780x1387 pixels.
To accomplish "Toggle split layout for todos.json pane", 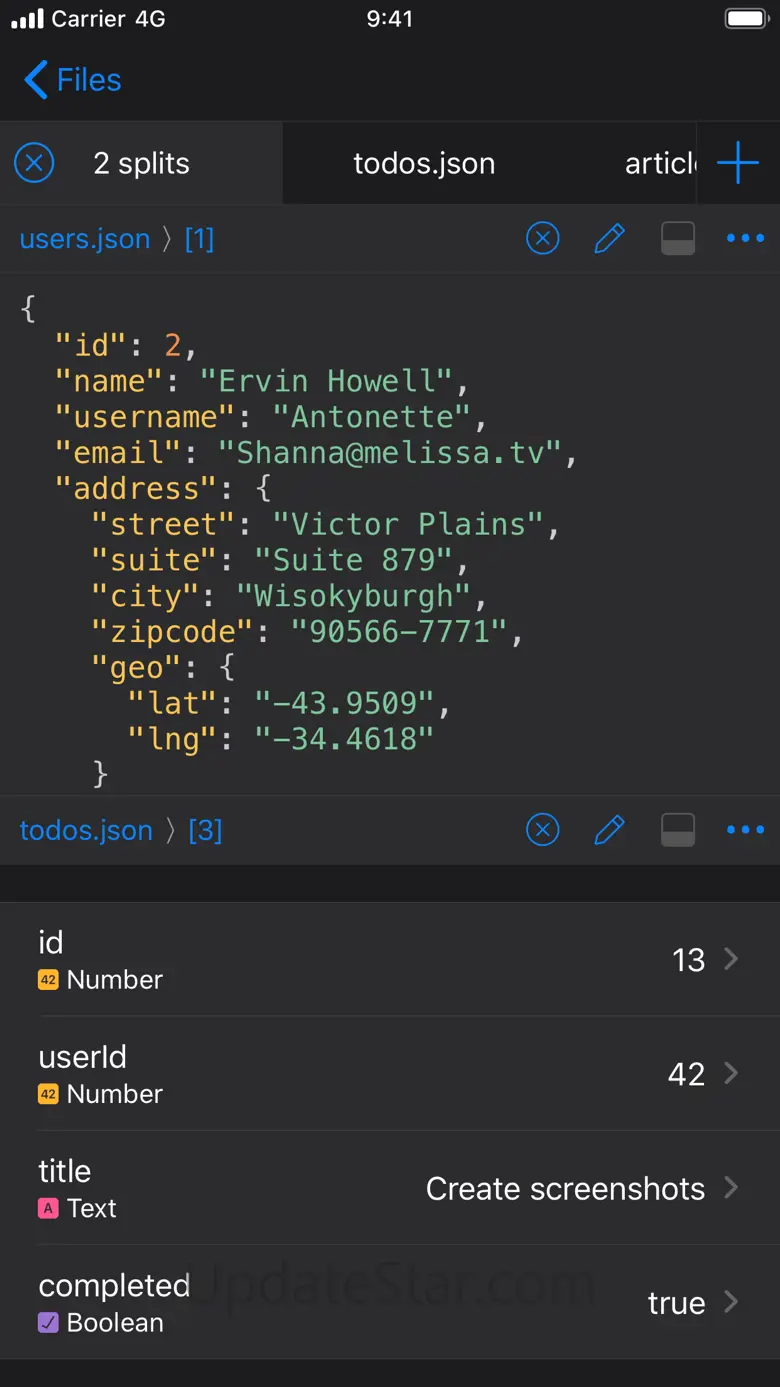I will click(678, 830).
